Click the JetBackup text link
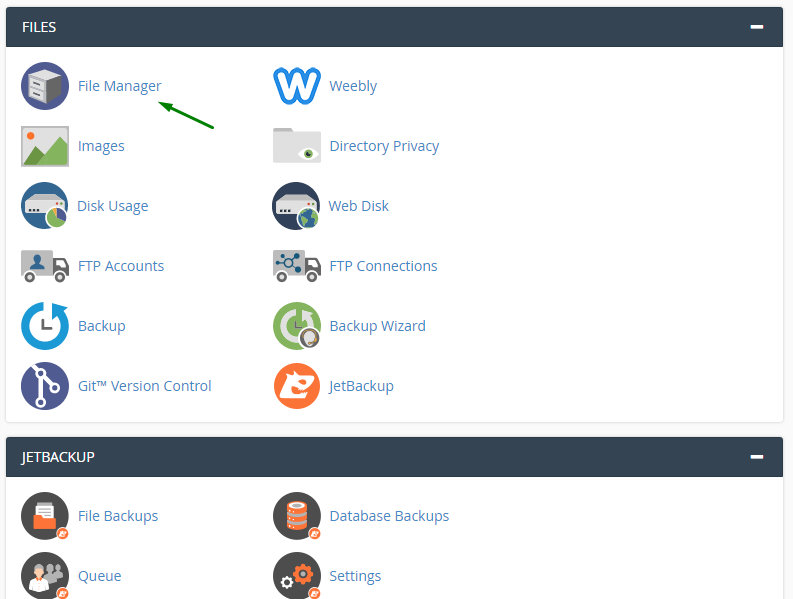This screenshot has width=793, height=599. click(x=361, y=387)
